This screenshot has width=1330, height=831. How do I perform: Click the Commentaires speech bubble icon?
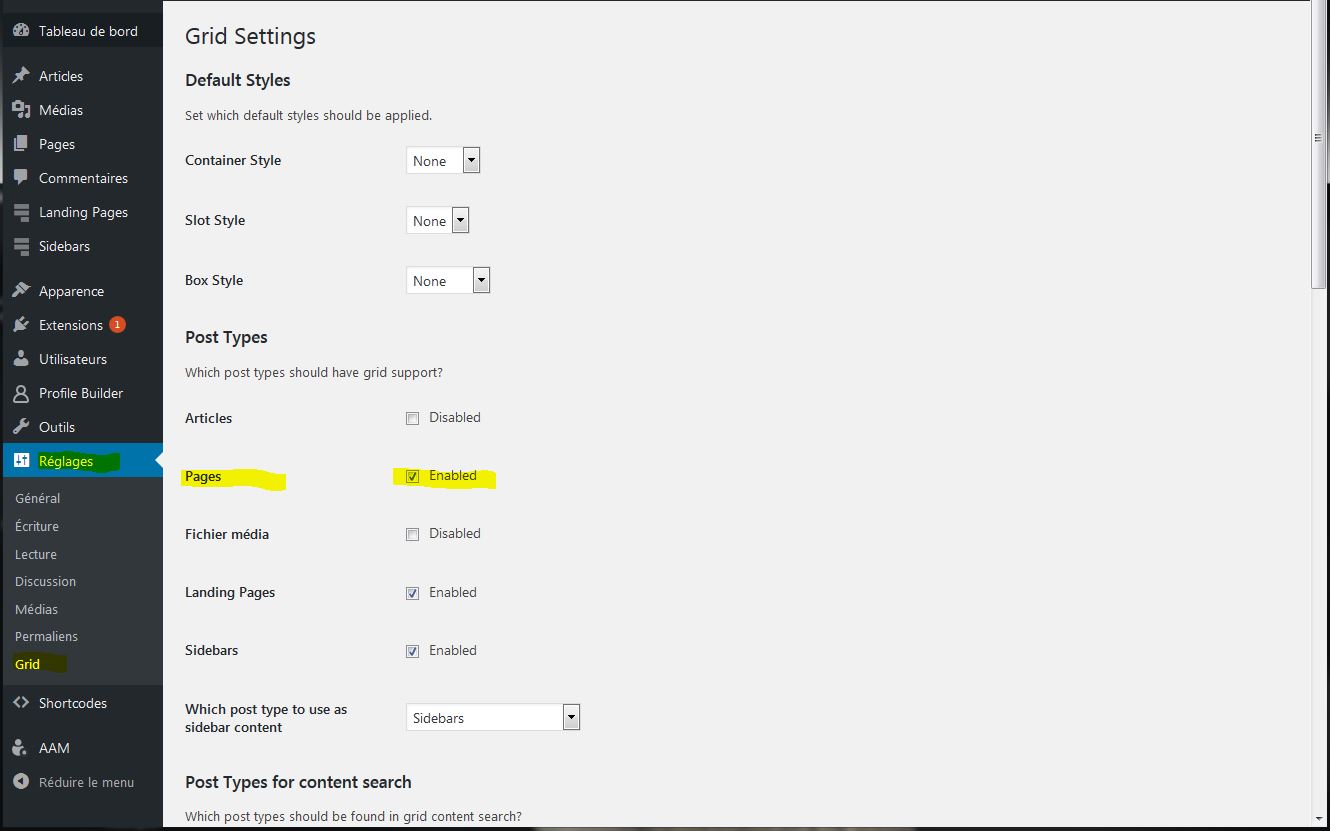(x=21, y=178)
